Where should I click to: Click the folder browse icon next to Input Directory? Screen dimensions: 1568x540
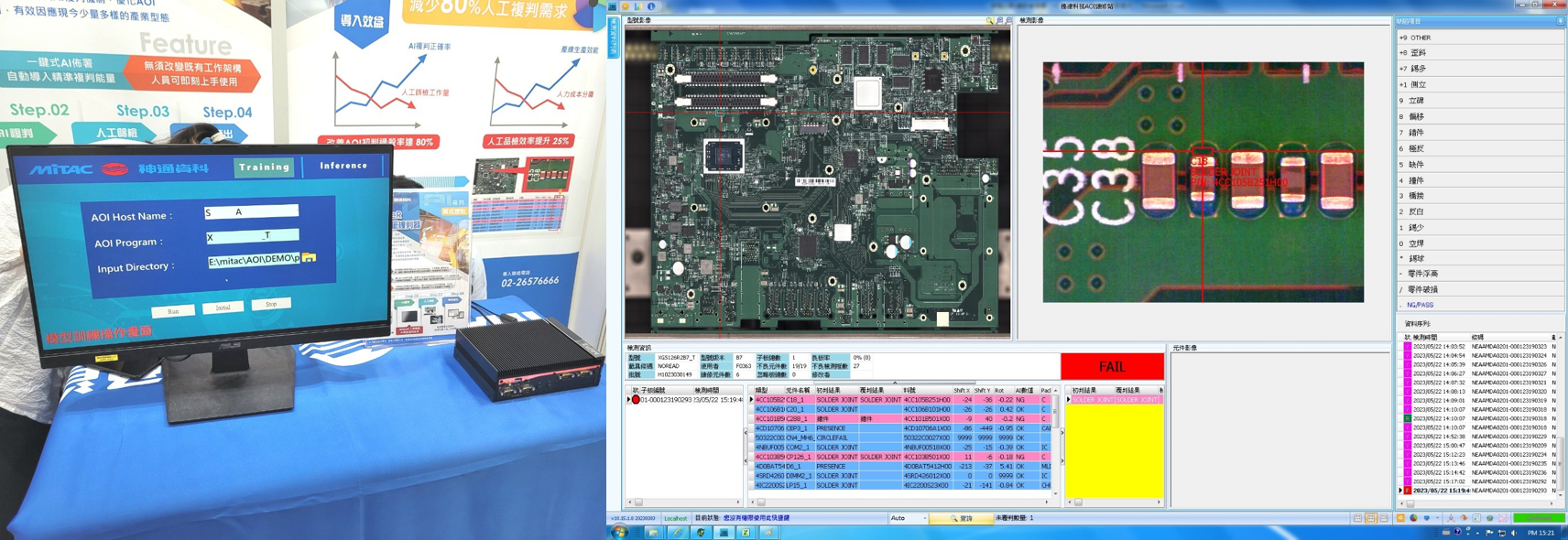click(x=309, y=258)
